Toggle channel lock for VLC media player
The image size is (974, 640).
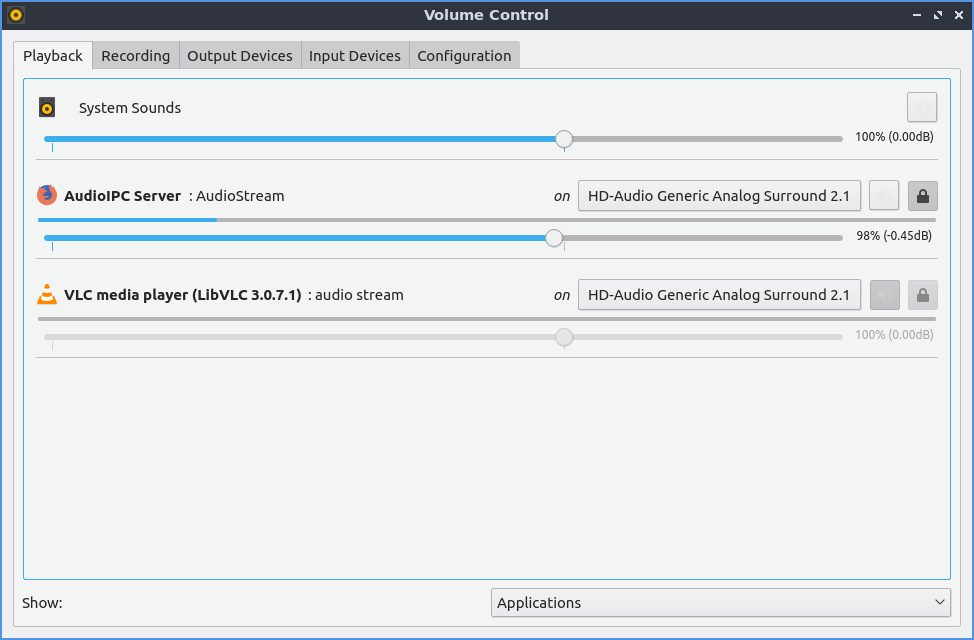click(x=922, y=295)
